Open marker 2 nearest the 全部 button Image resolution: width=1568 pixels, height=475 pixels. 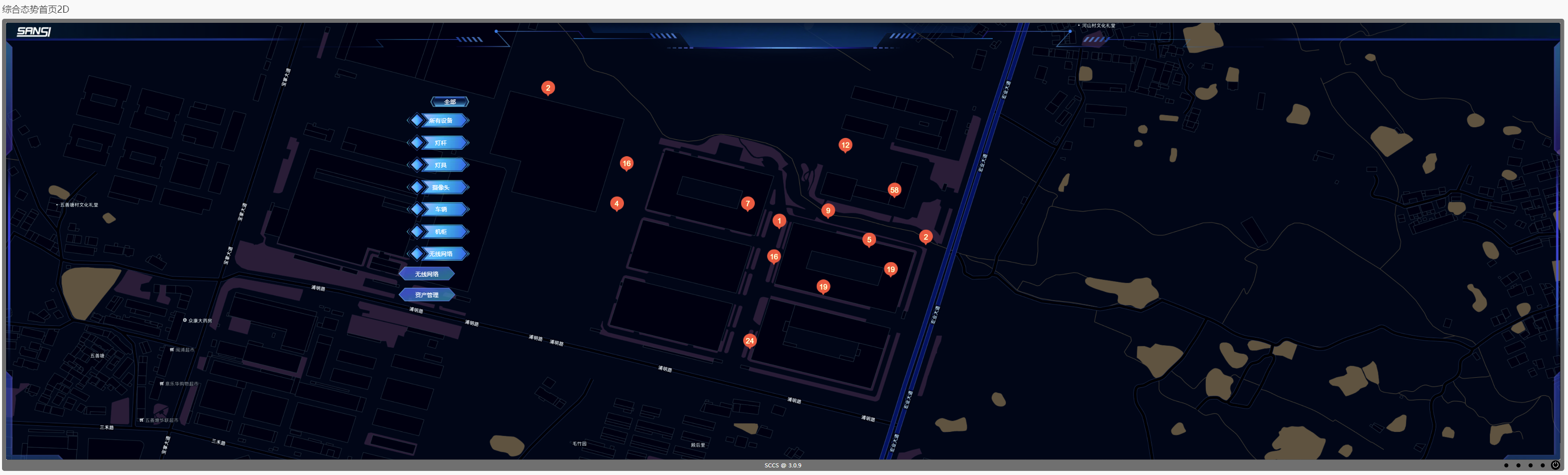548,88
